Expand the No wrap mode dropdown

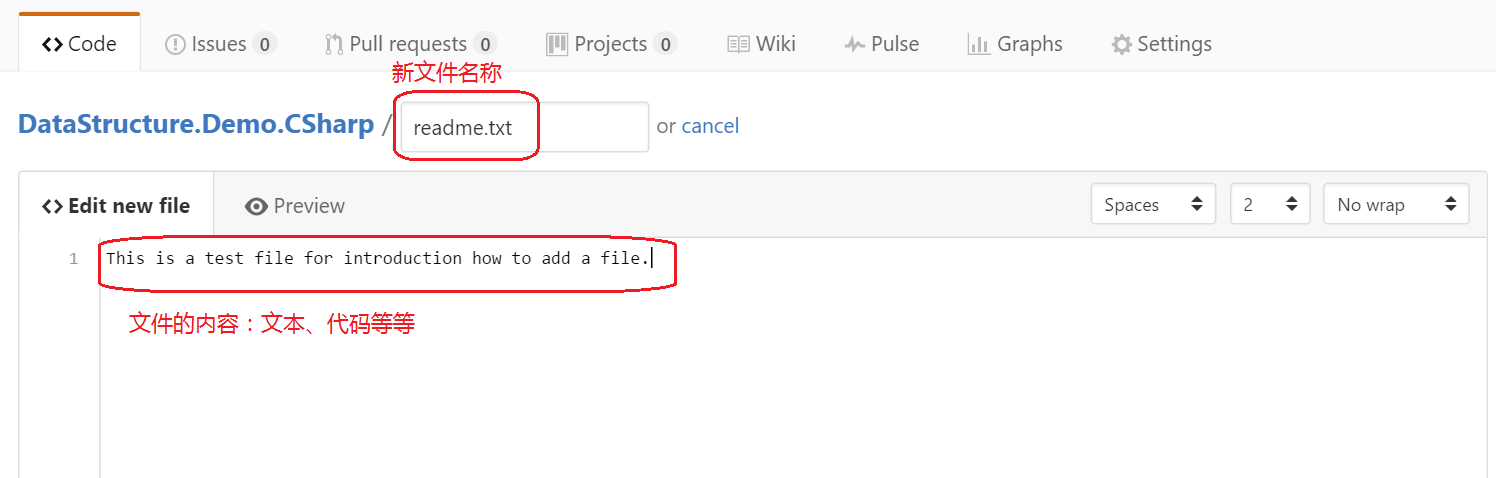(x=1396, y=204)
